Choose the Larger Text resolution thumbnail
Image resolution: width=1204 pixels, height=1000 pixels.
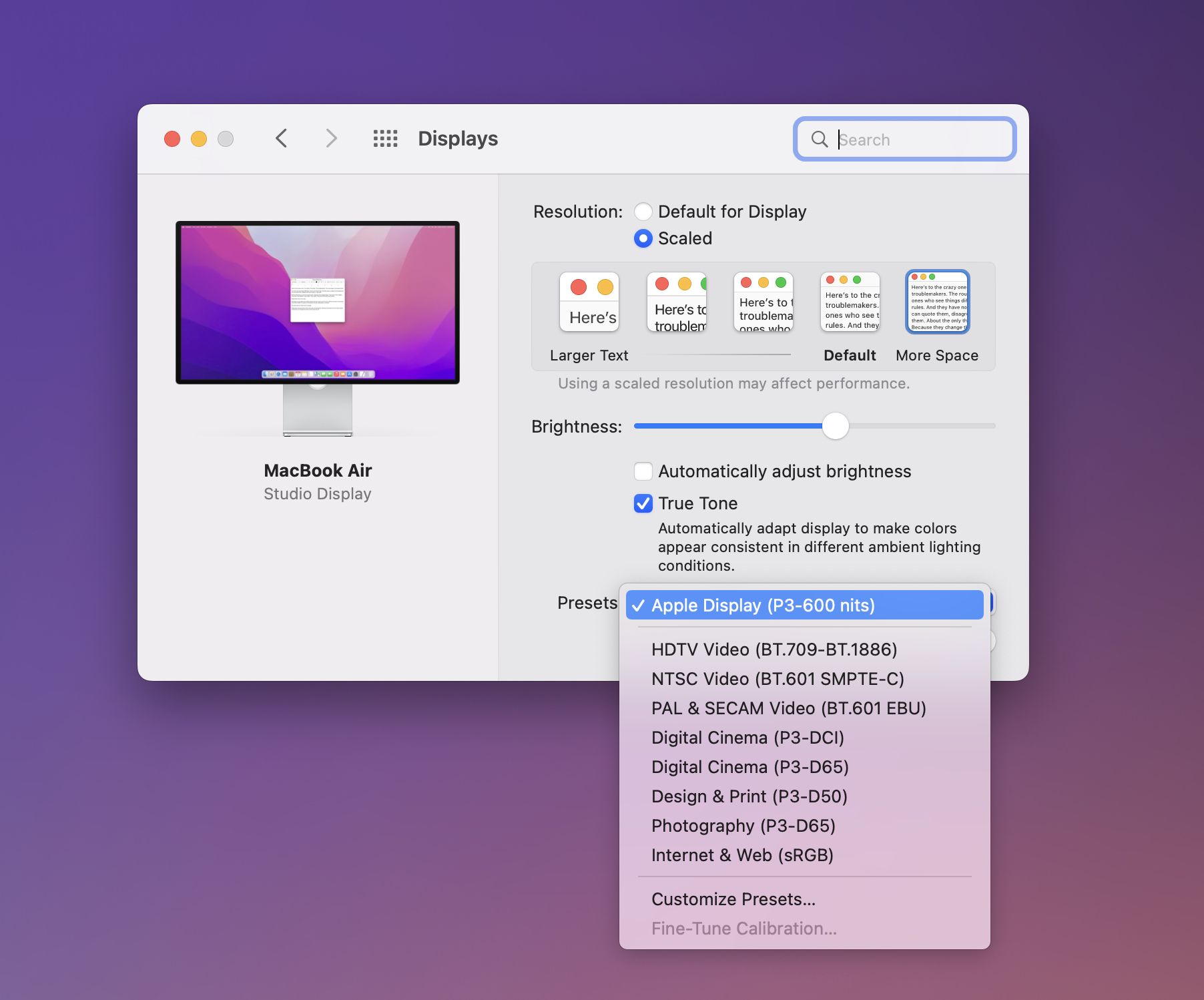click(x=589, y=302)
